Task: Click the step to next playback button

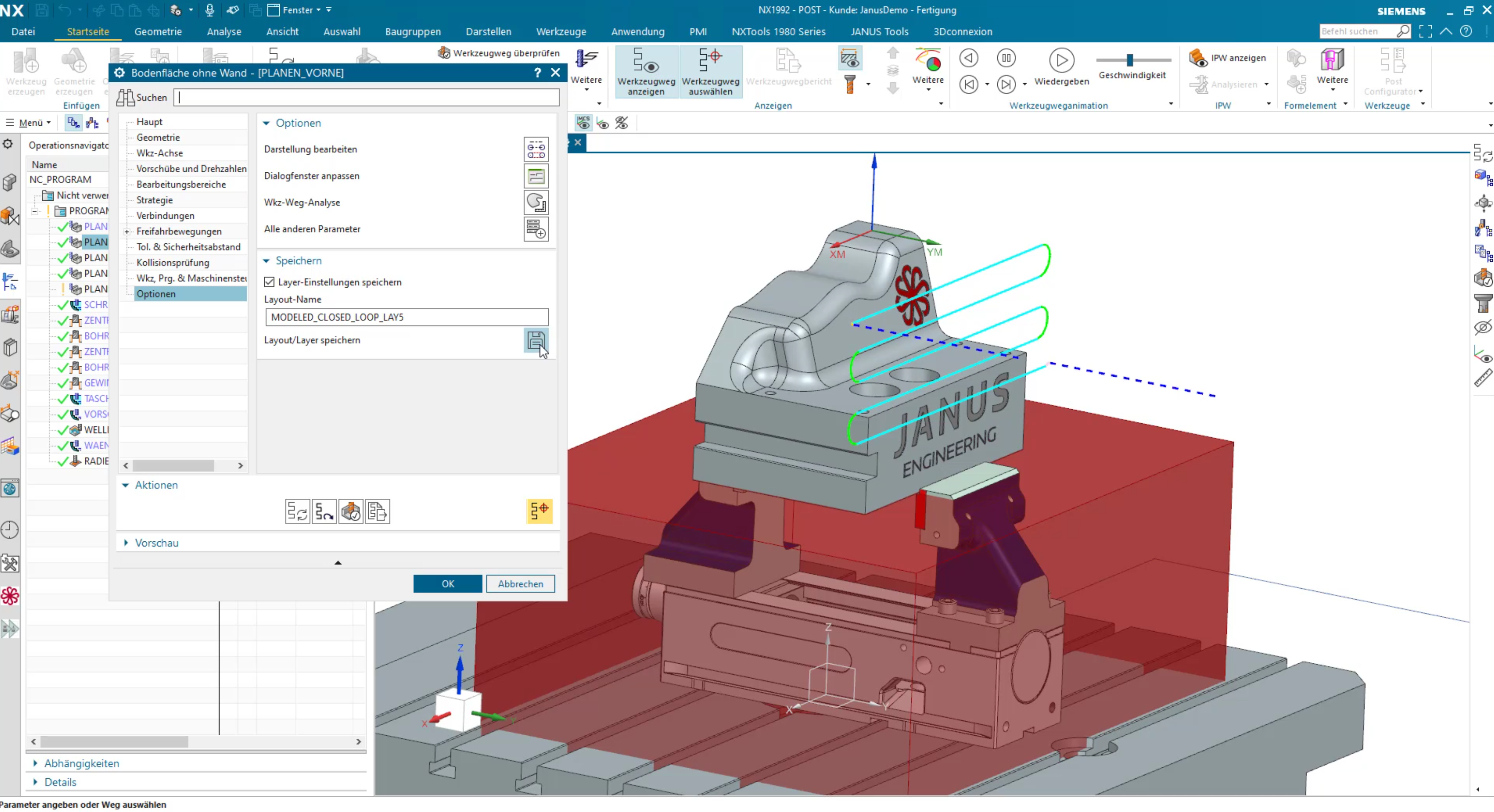Action: 1006,85
